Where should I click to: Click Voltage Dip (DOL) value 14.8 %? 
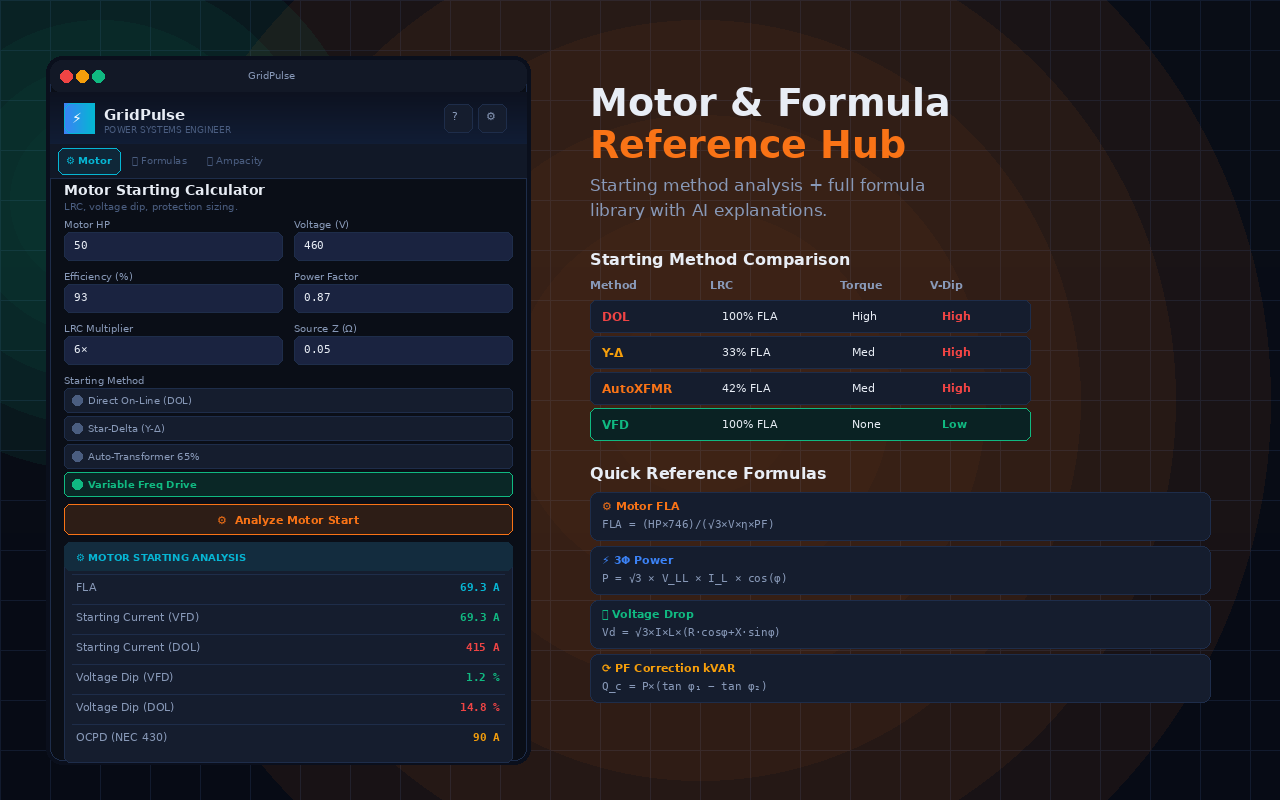coord(479,708)
